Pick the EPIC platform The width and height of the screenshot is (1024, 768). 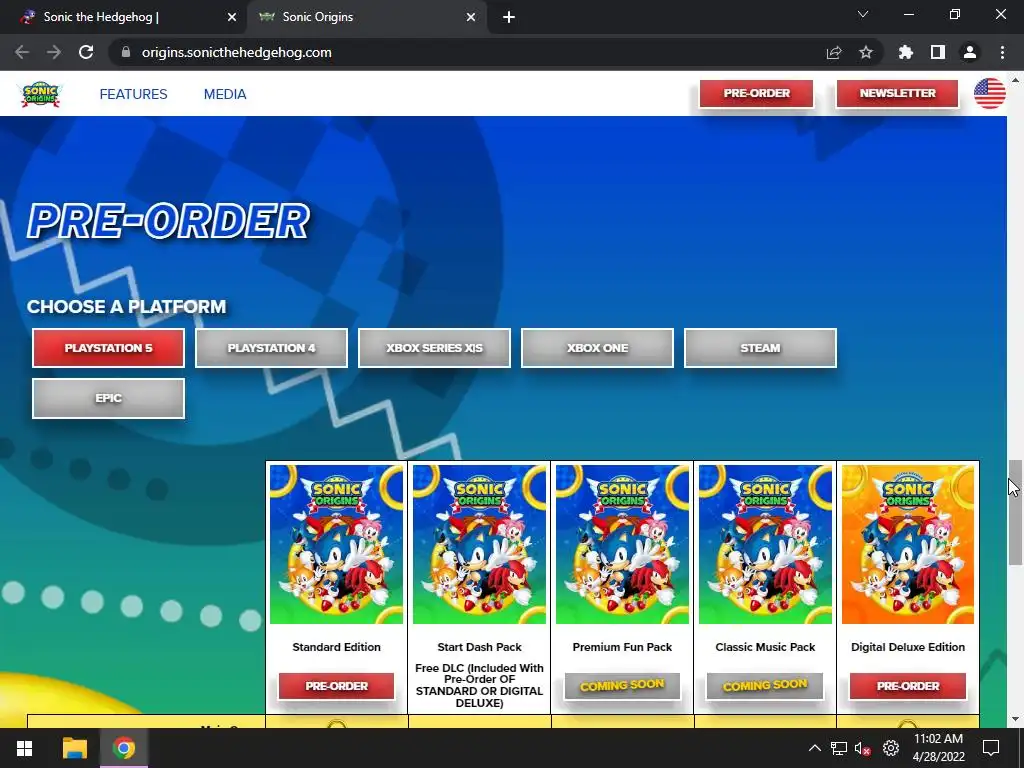[108, 398]
